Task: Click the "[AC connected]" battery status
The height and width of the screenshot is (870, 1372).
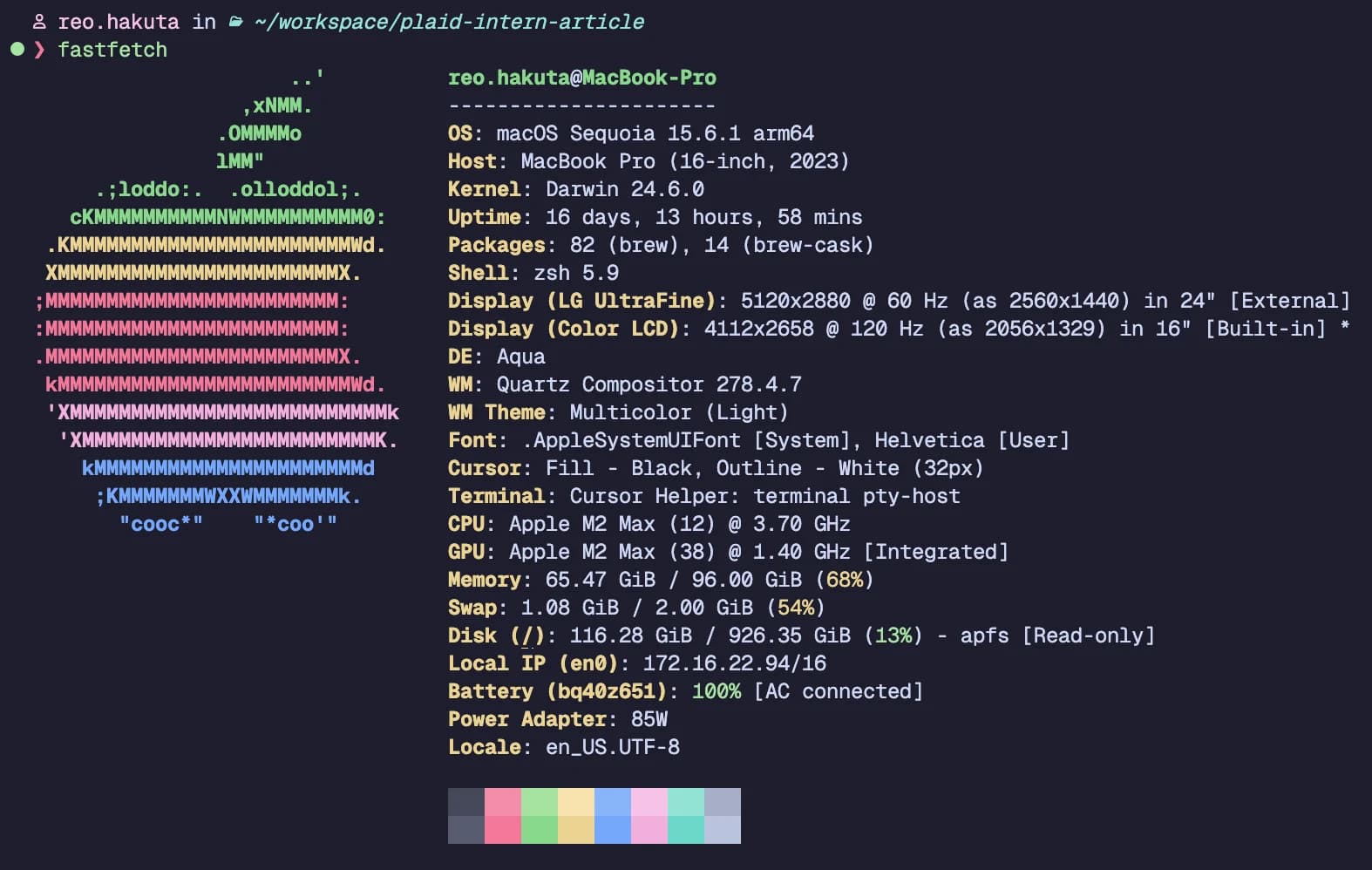Action: pos(839,691)
